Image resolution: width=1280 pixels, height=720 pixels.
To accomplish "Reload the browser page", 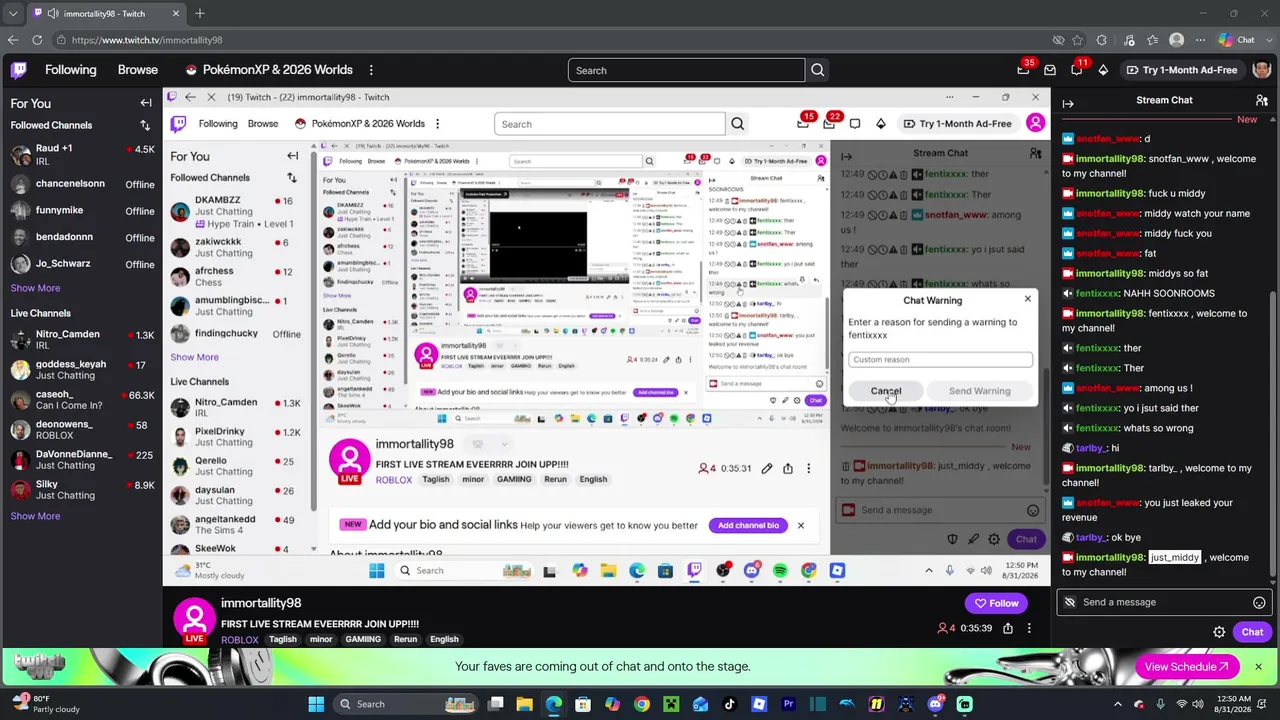I will click(37, 40).
